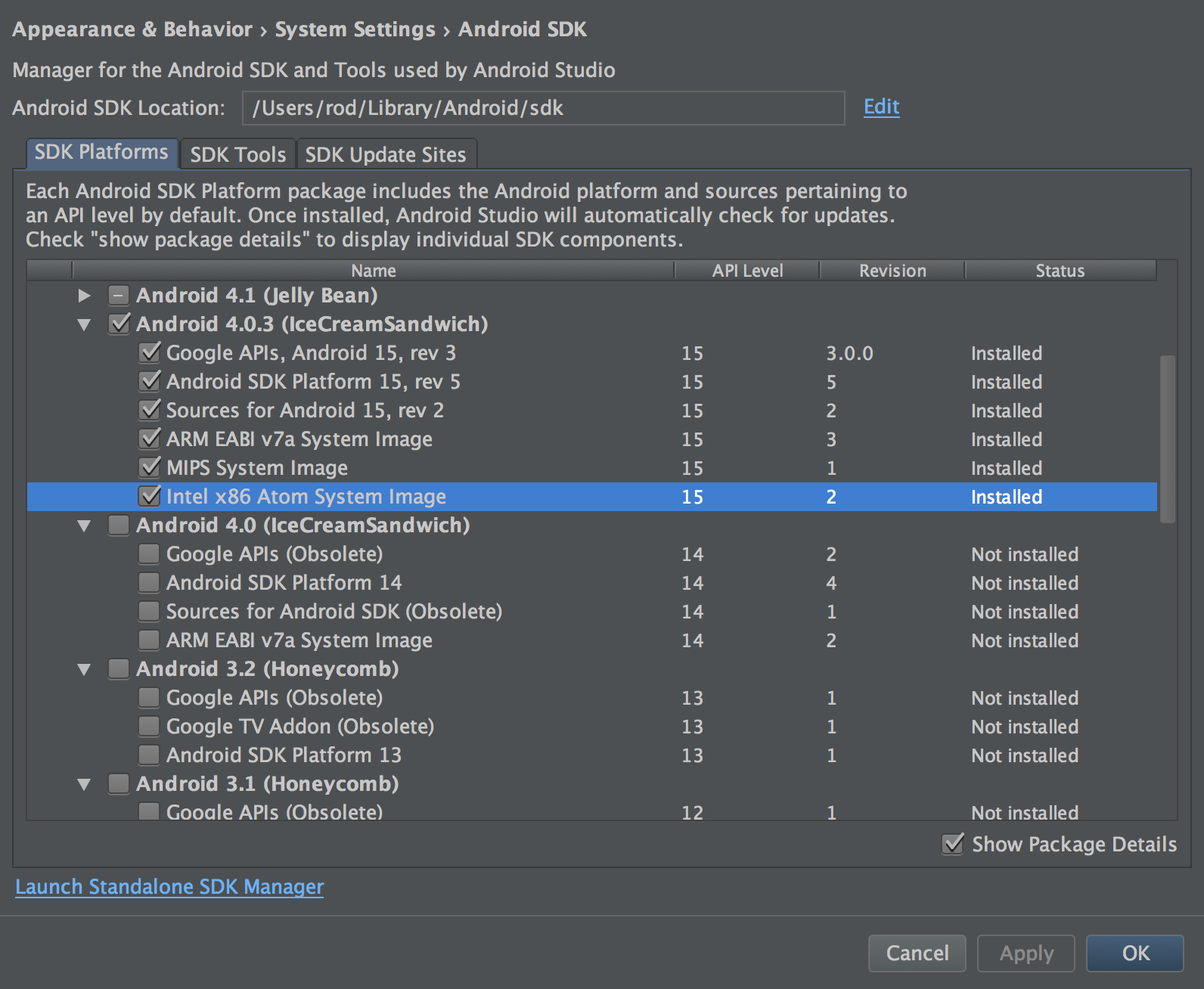
Task: Click the Android 4.1 (Jelly Bean) label
Action: (257, 296)
